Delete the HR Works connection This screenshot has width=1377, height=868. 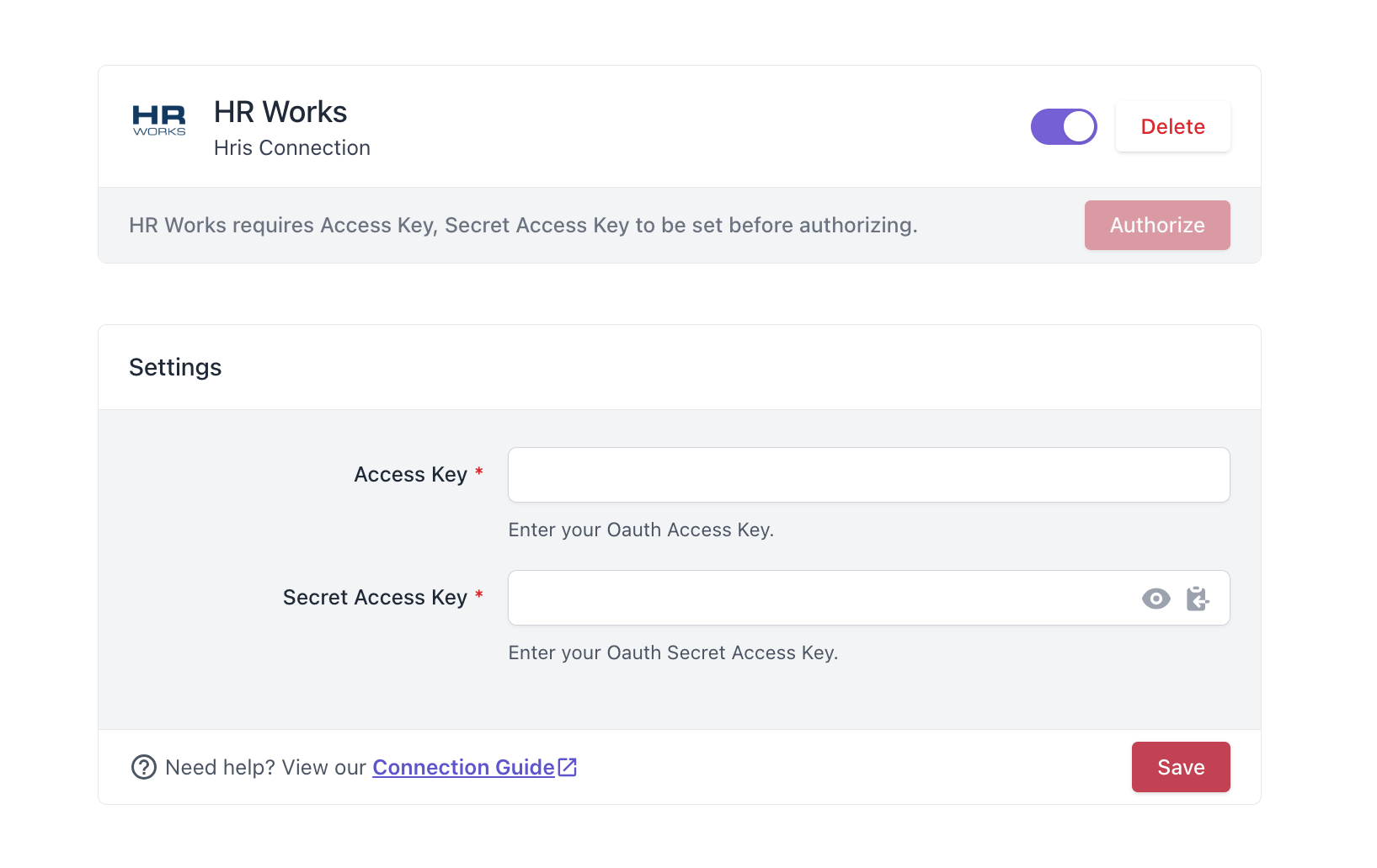click(1172, 126)
